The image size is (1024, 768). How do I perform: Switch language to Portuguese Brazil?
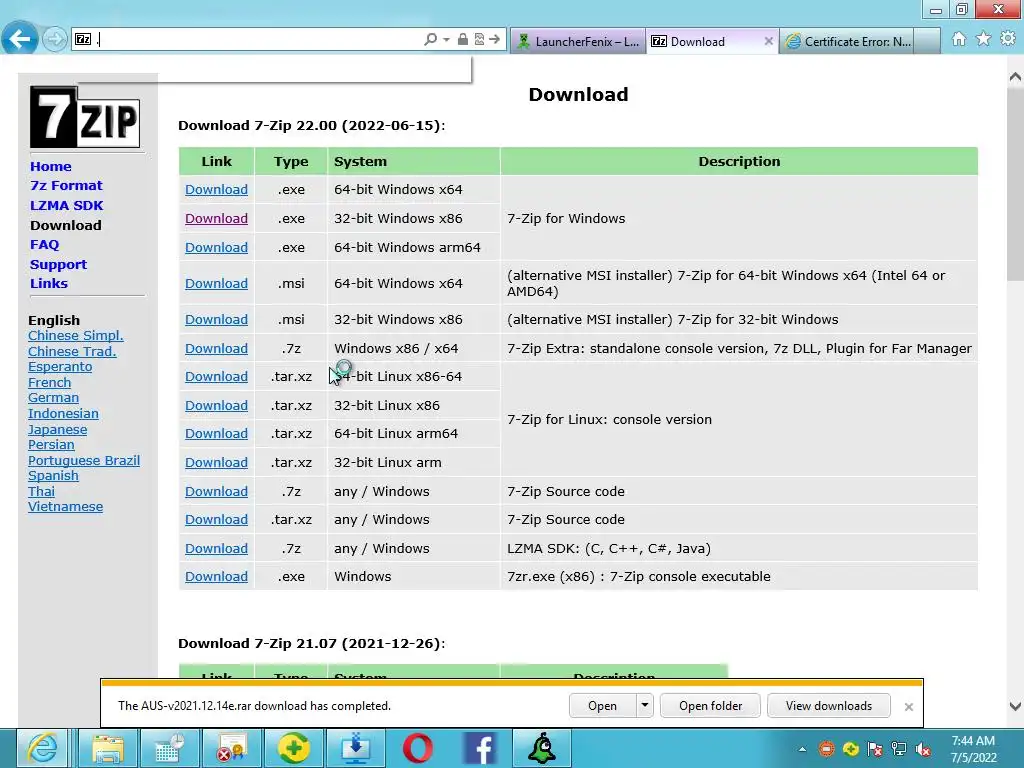(84, 460)
